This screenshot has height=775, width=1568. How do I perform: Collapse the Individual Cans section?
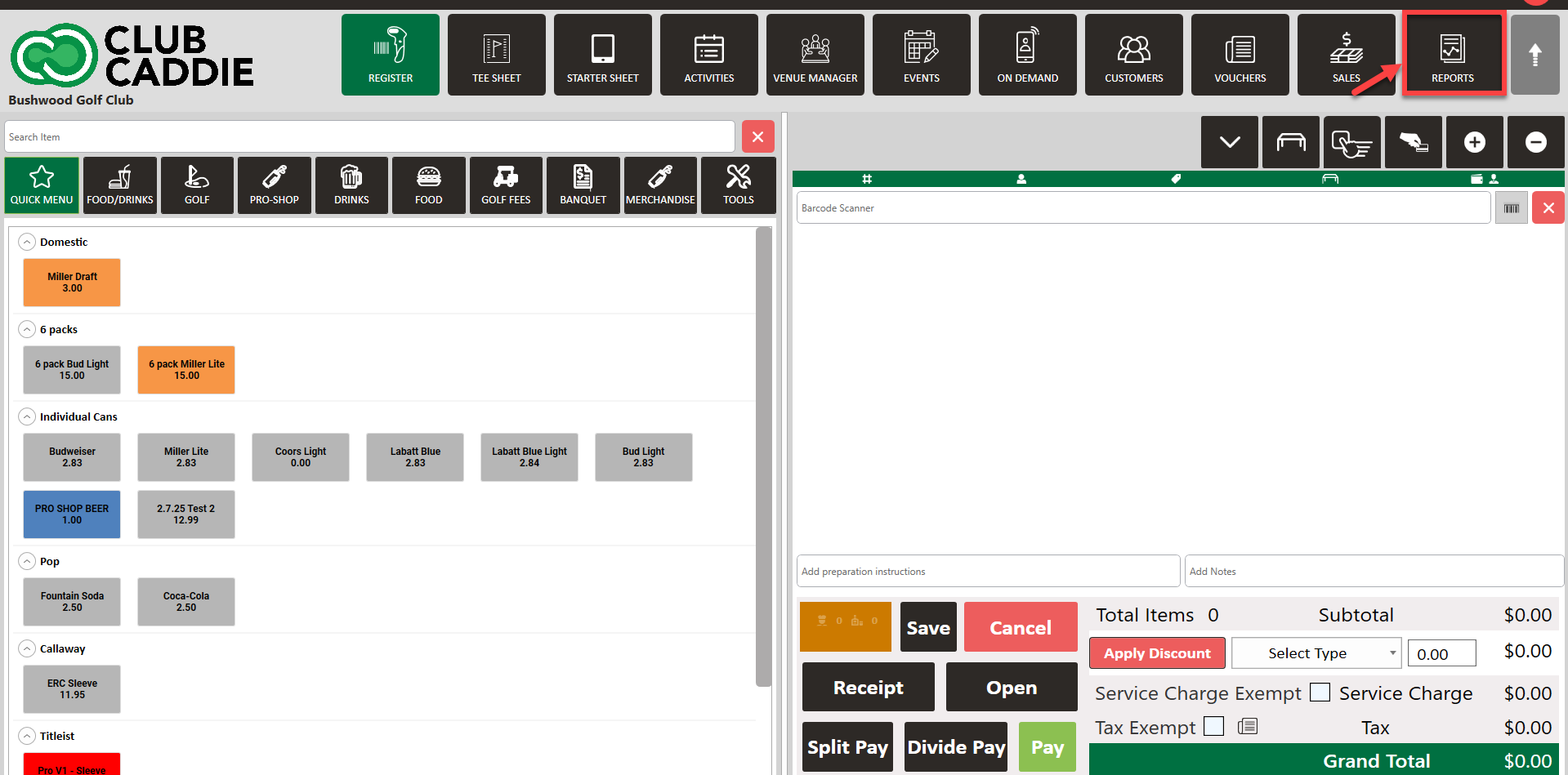[x=27, y=416]
